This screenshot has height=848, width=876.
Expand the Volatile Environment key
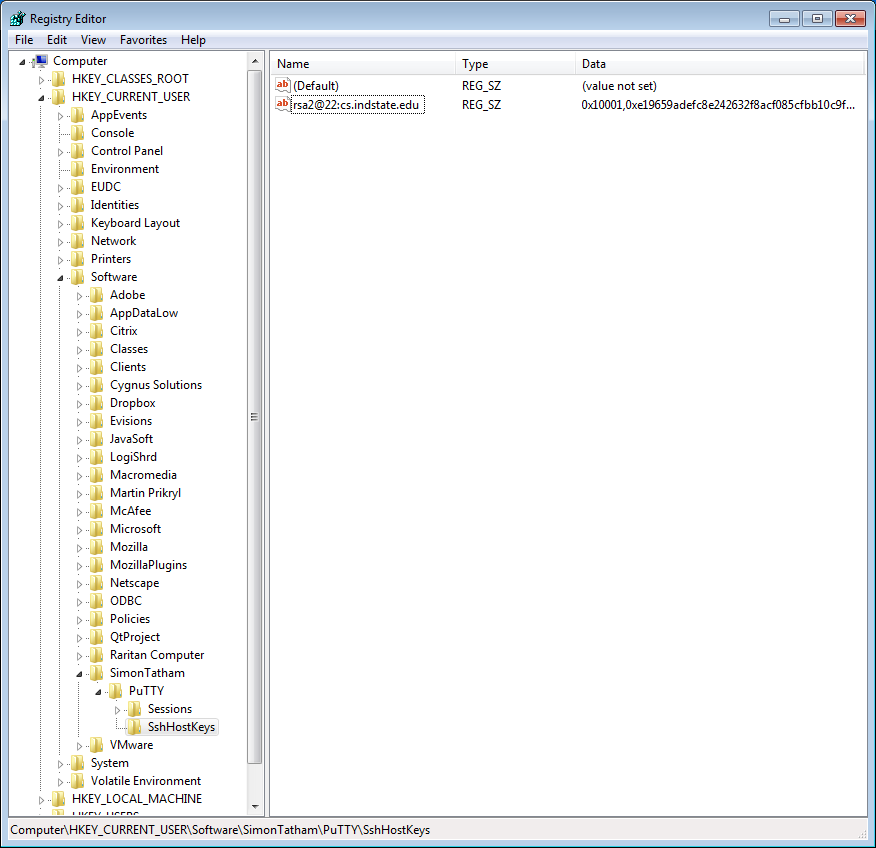click(x=60, y=782)
